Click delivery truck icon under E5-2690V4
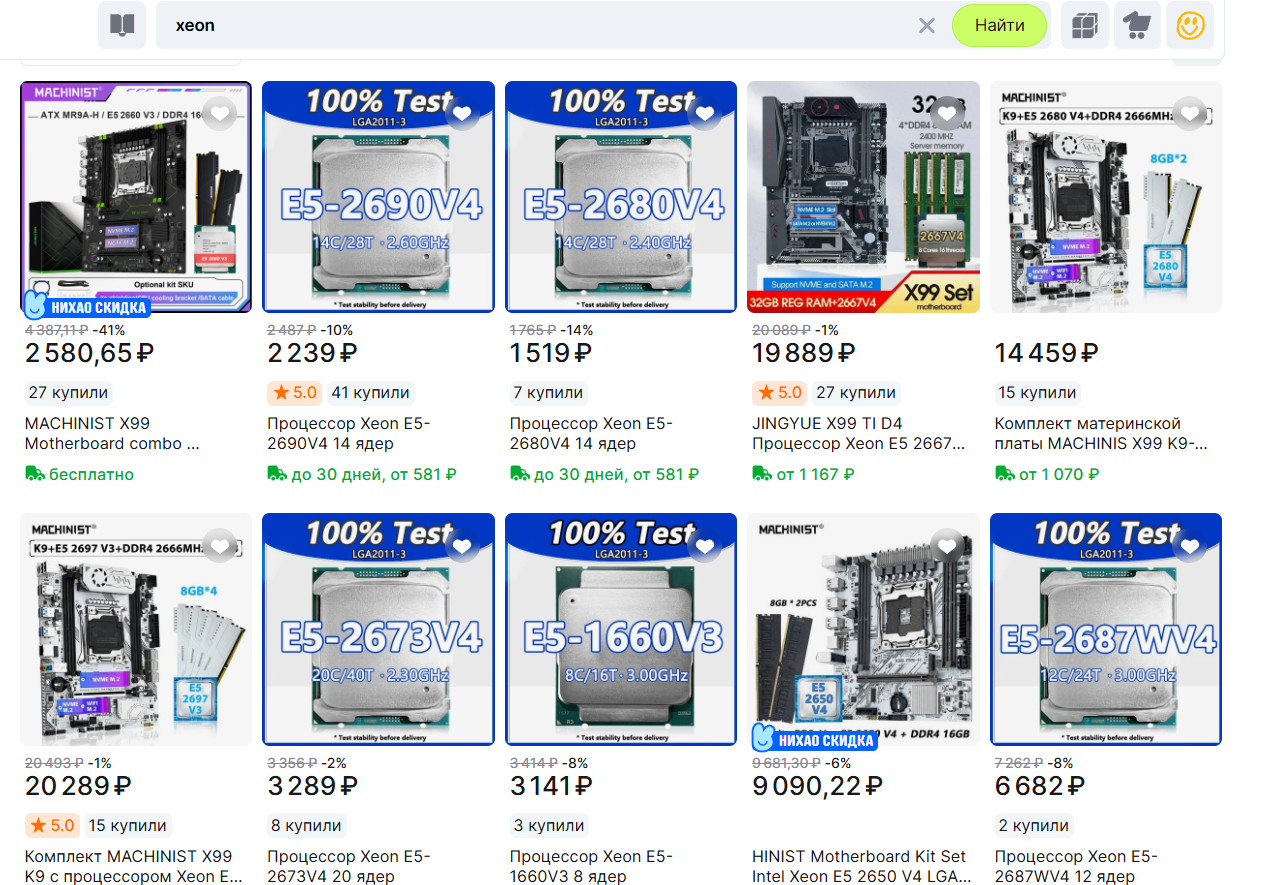 click(277, 474)
